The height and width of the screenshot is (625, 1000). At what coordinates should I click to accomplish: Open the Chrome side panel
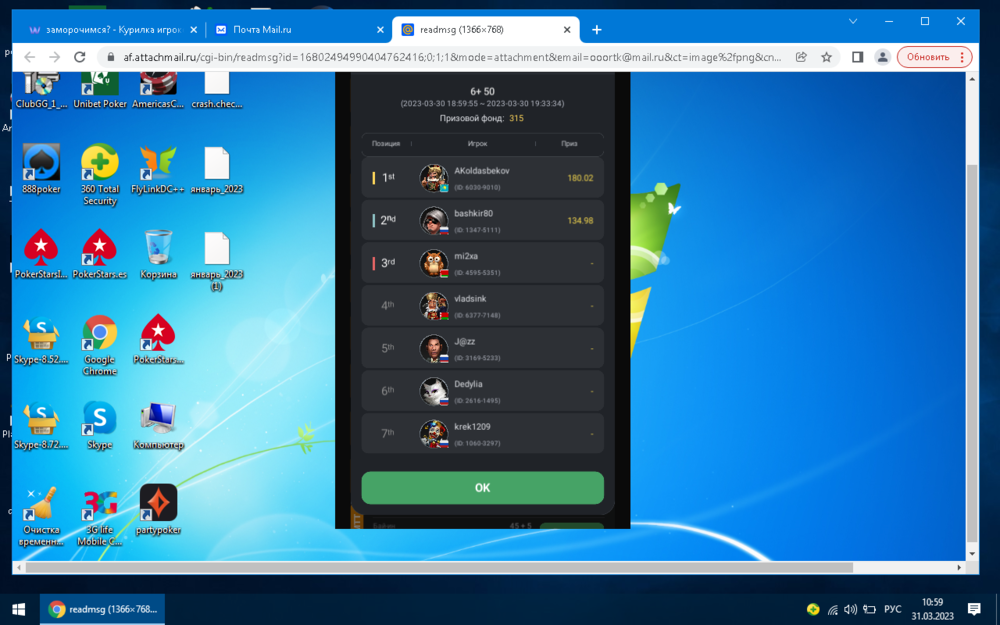point(857,57)
